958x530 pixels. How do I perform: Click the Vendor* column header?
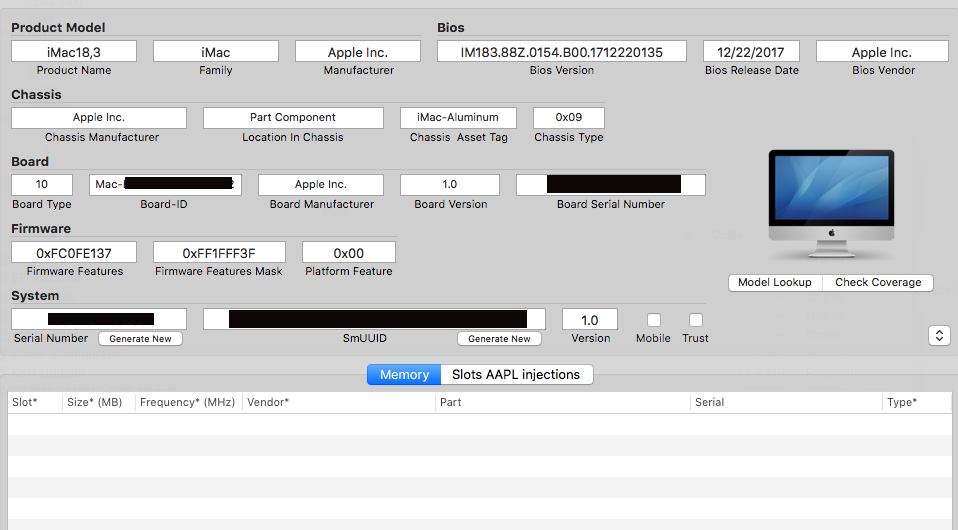[x=338, y=402]
